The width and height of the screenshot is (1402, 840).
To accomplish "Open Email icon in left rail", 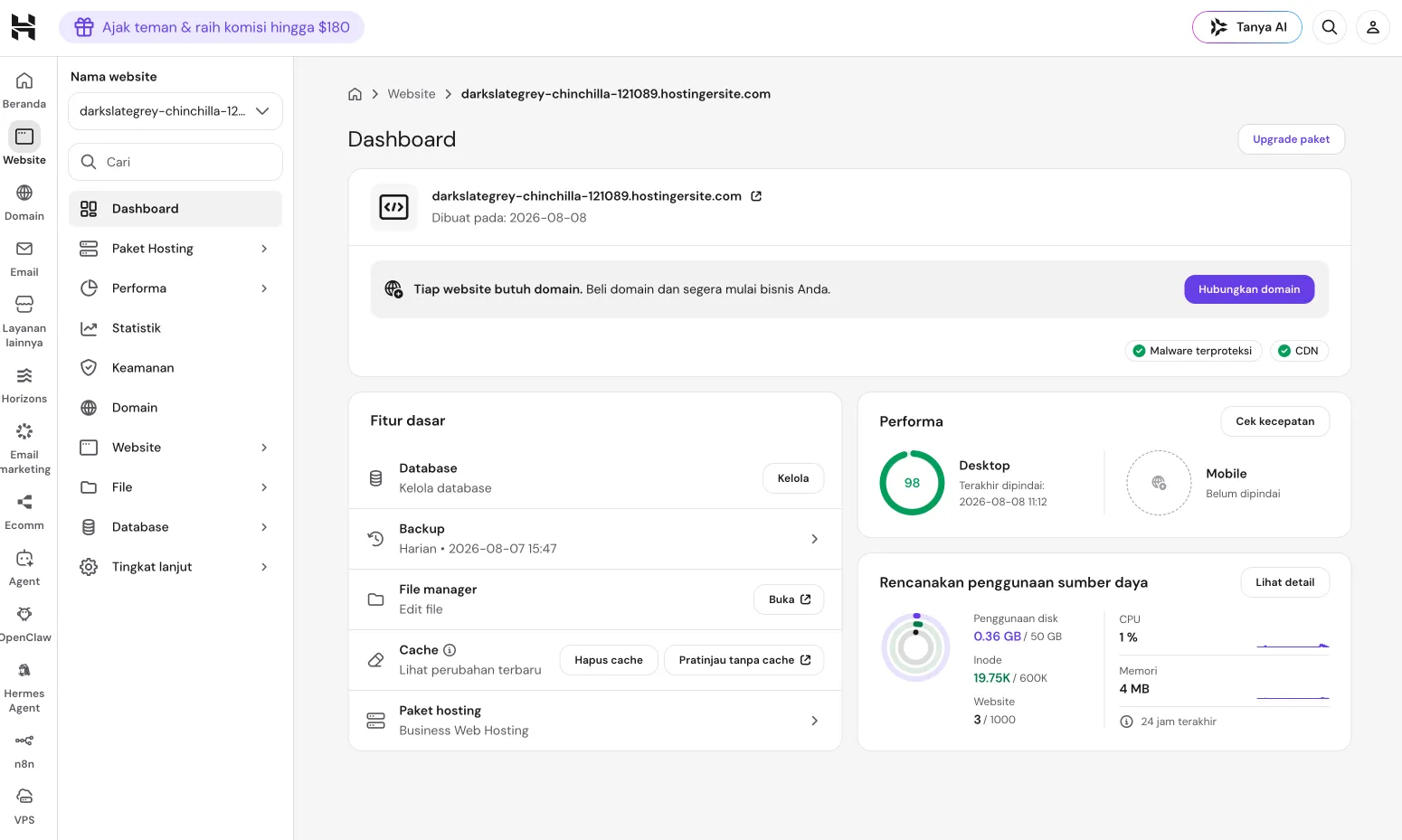I will click(x=24, y=249).
